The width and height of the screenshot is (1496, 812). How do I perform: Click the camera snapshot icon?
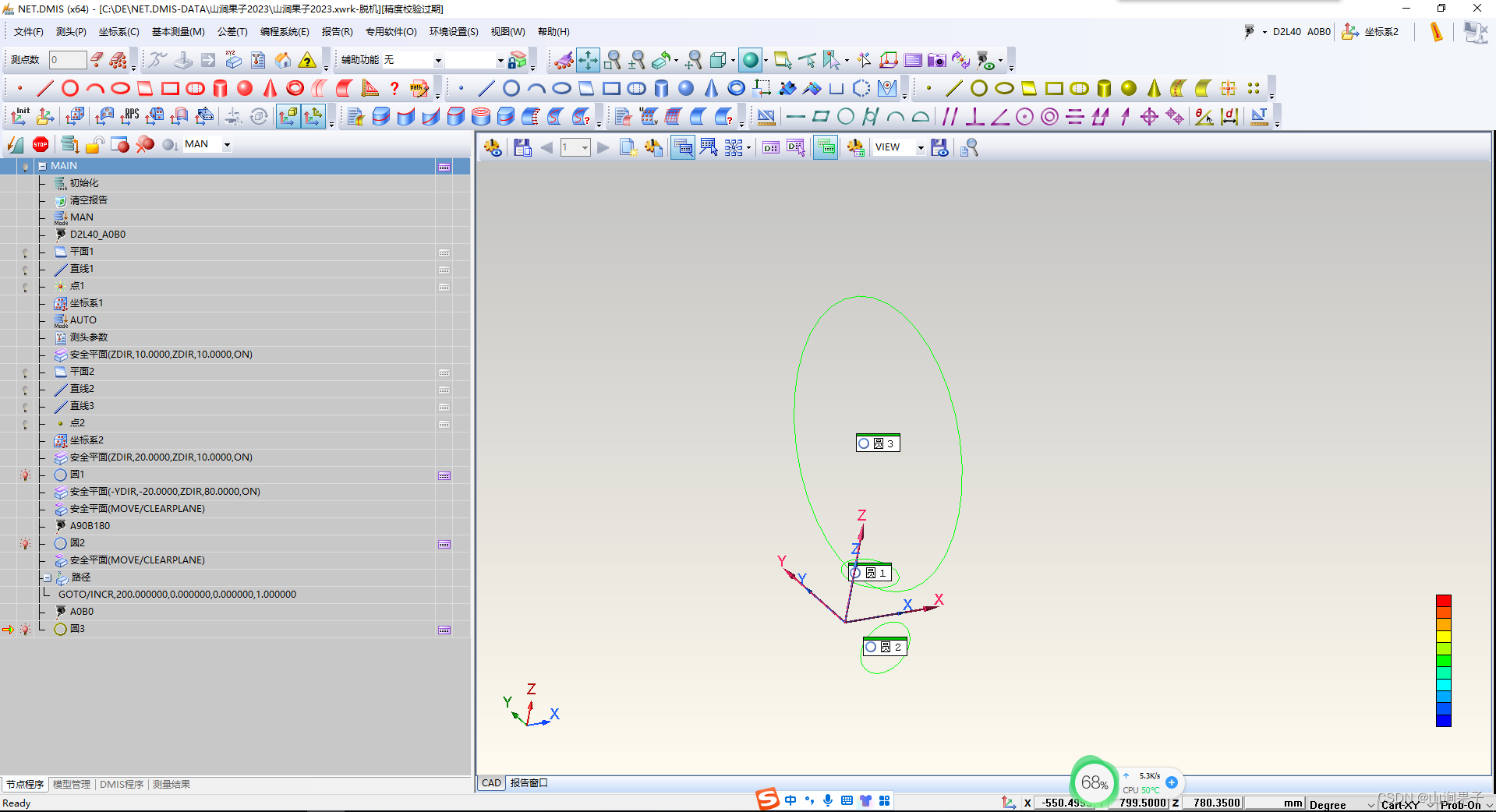point(936,60)
